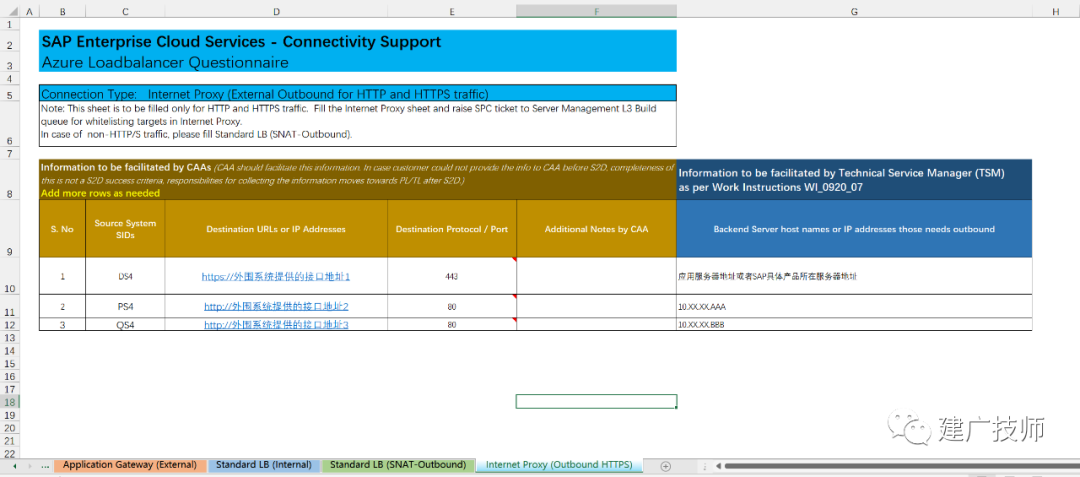Click 'Backend Server host names' header cell
The image size is (1080, 477).
854,229
